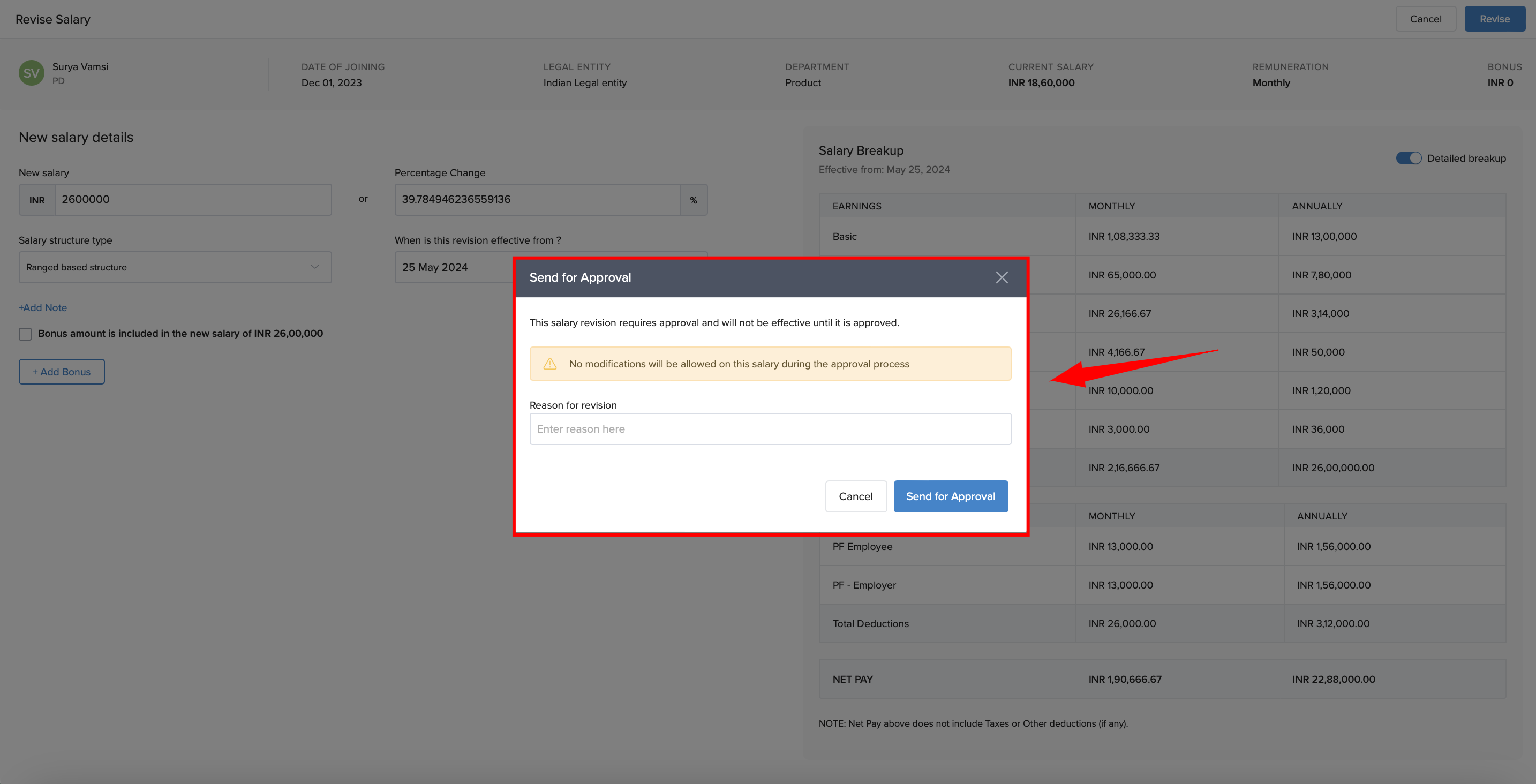
Task: Click the + Add Bonus button
Action: [62, 372]
